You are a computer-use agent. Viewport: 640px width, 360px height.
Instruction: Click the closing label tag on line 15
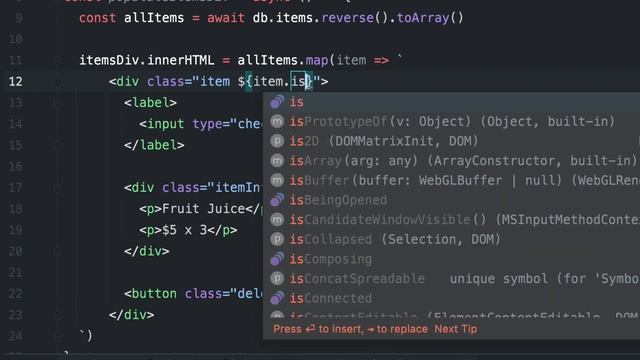(x=154, y=145)
